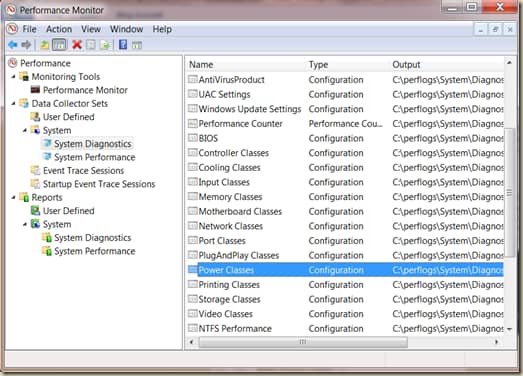Click the Power Classes row icon
Viewport: 523px width, 376px height.
[x=192, y=270]
